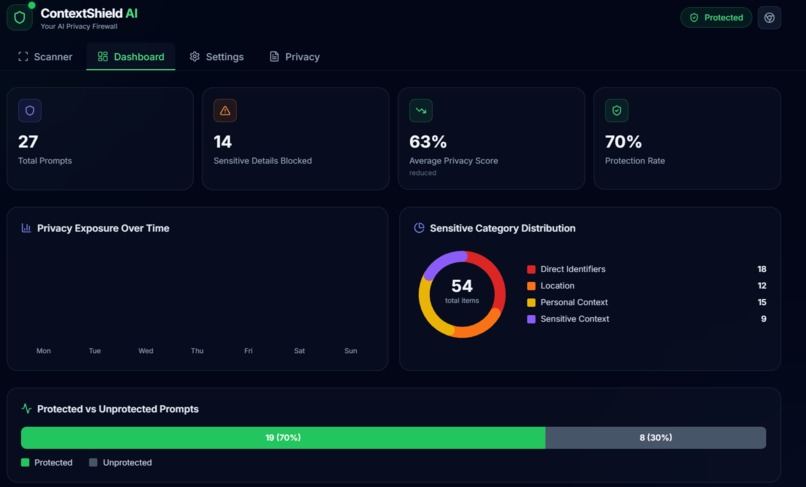Viewport: 806px width, 487px height.
Task: Click the Scanner tab's frame icon
Action: click(23, 57)
